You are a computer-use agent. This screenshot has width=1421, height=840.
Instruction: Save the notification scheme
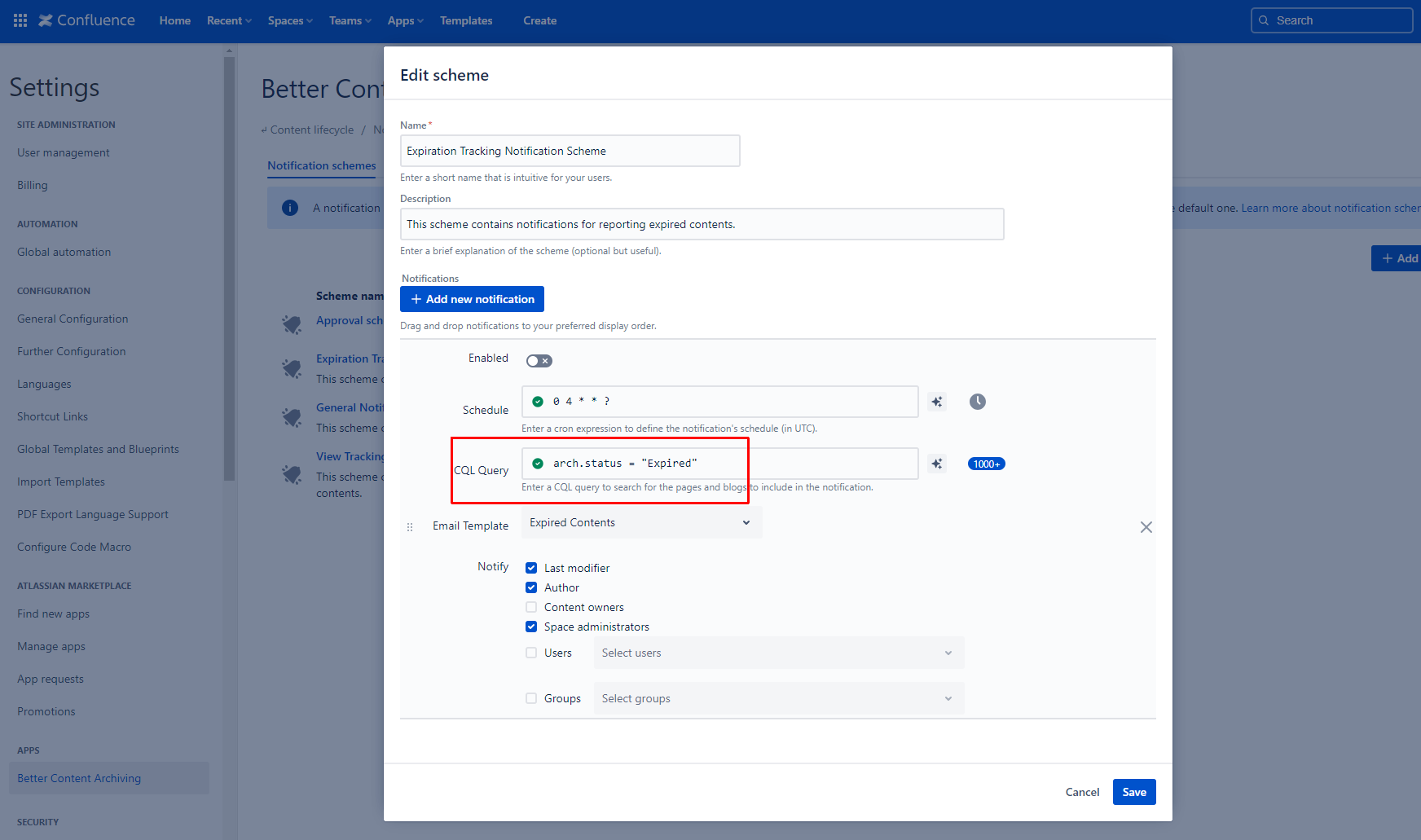1134,791
